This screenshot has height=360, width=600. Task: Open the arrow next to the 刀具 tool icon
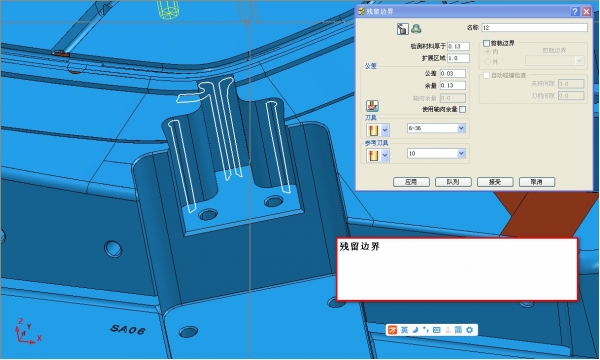tap(385, 130)
